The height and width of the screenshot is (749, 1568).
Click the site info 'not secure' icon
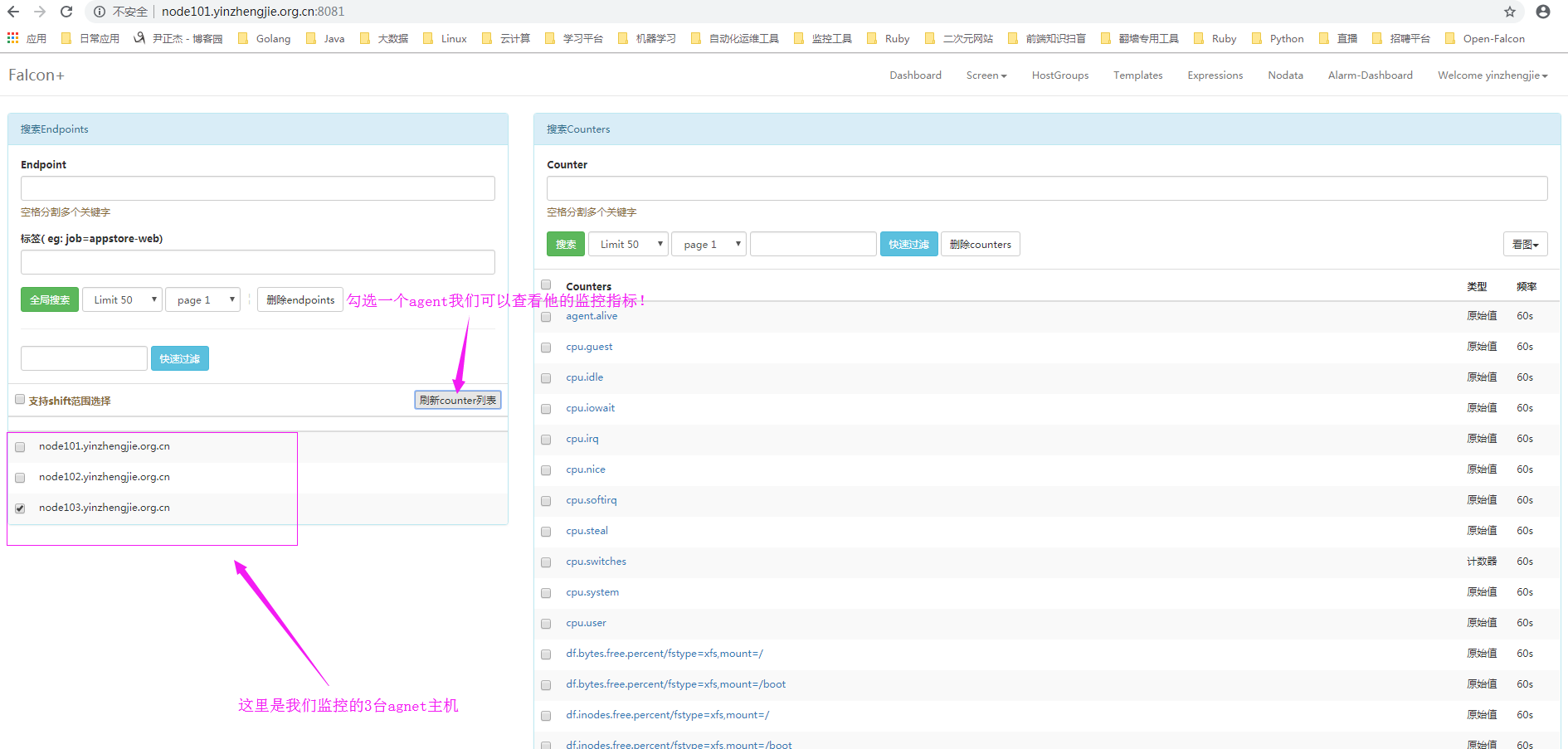(100, 12)
